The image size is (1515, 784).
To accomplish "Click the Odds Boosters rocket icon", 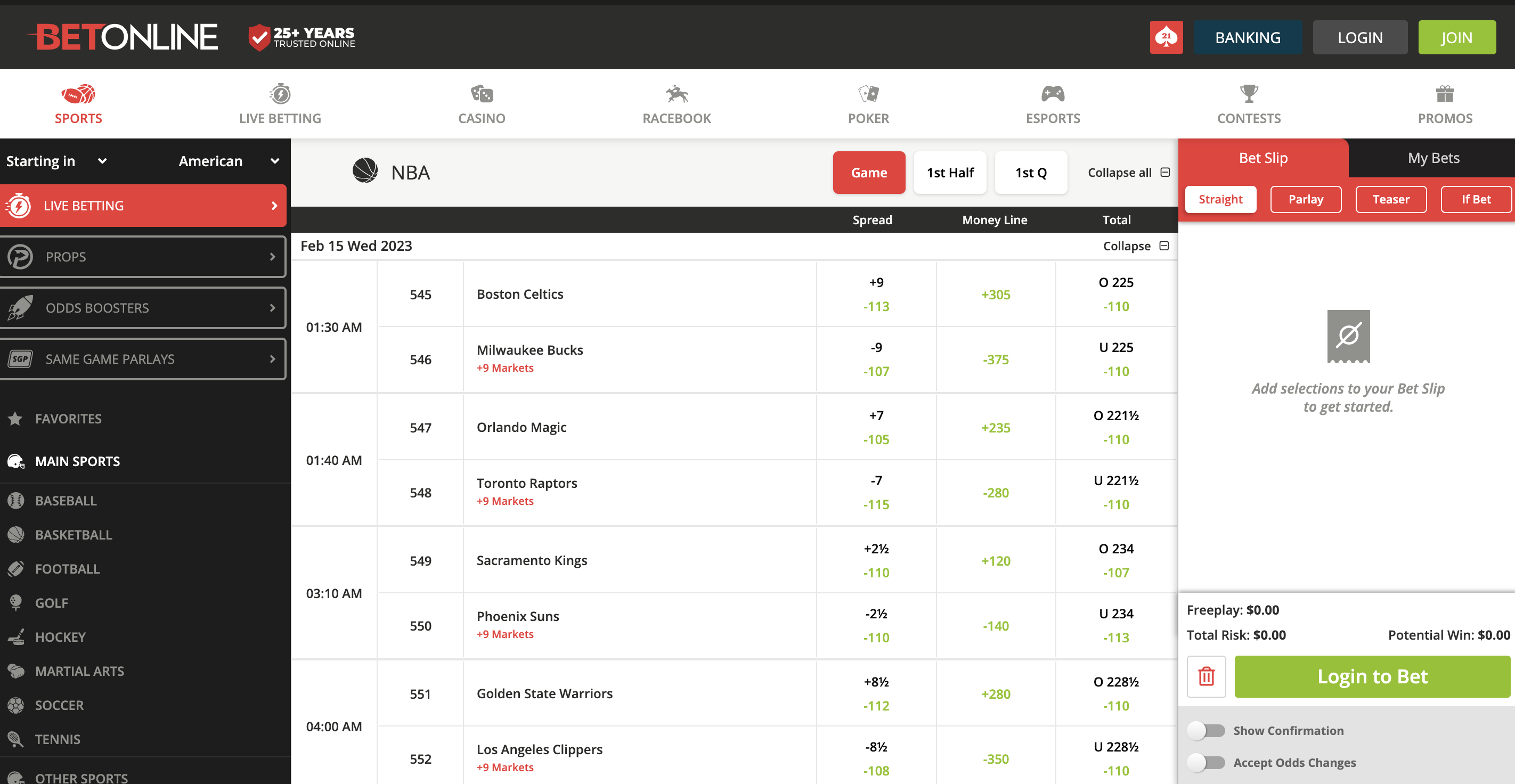I will pyautogui.click(x=21, y=308).
